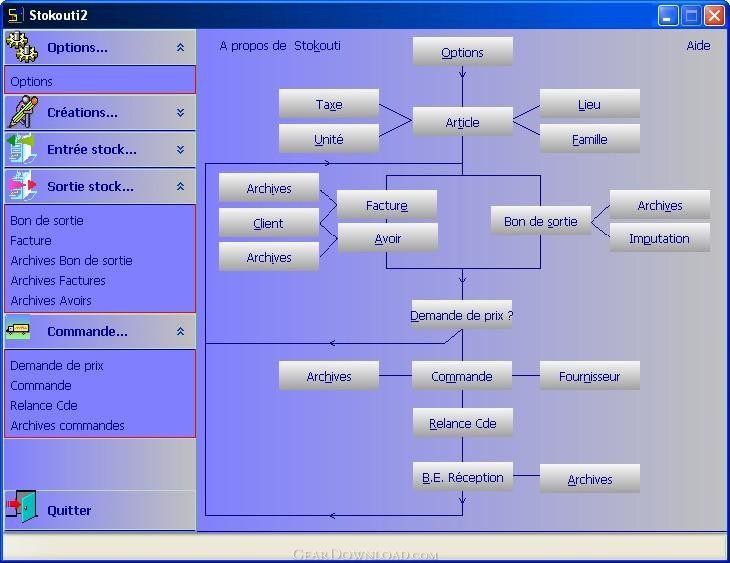Click the Taxe button

click(329, 104)
